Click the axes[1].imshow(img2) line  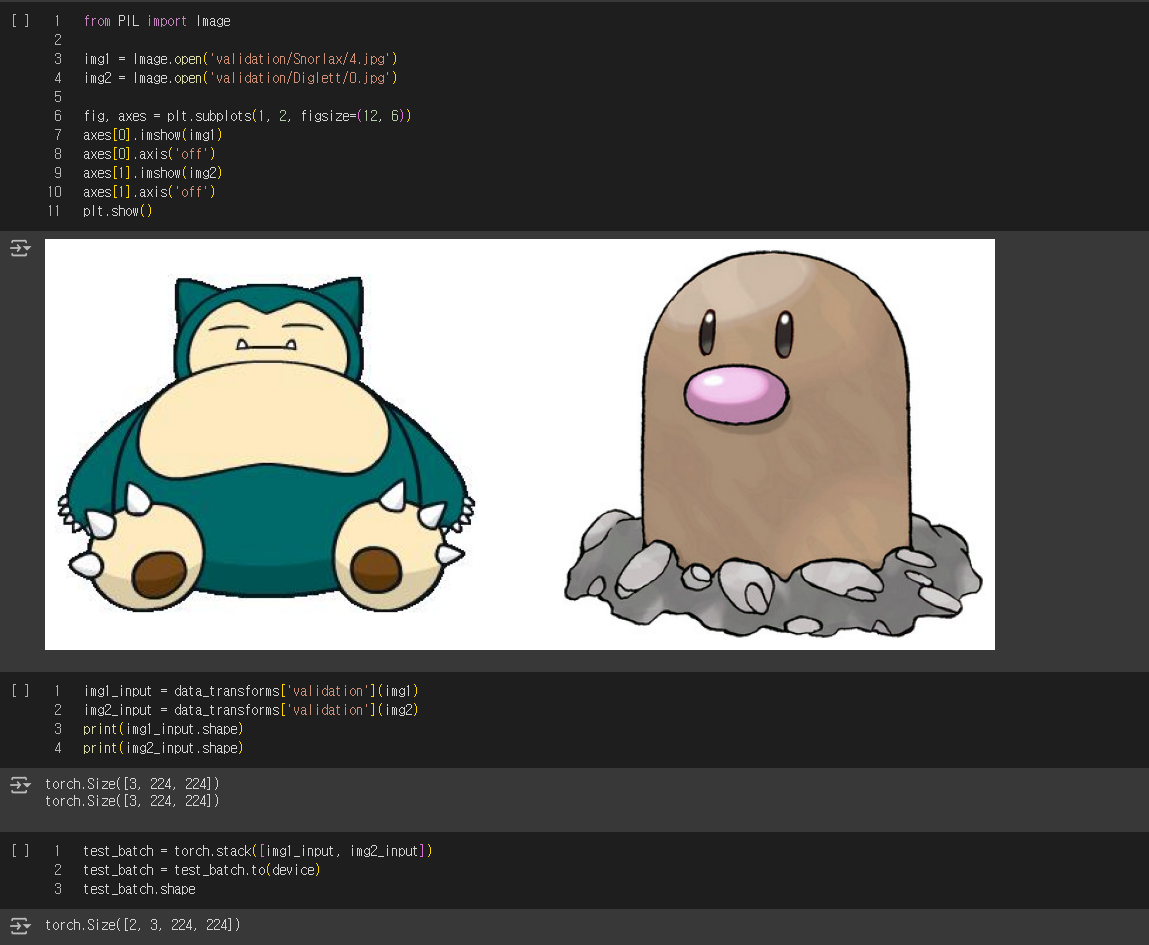click(152, 173)
